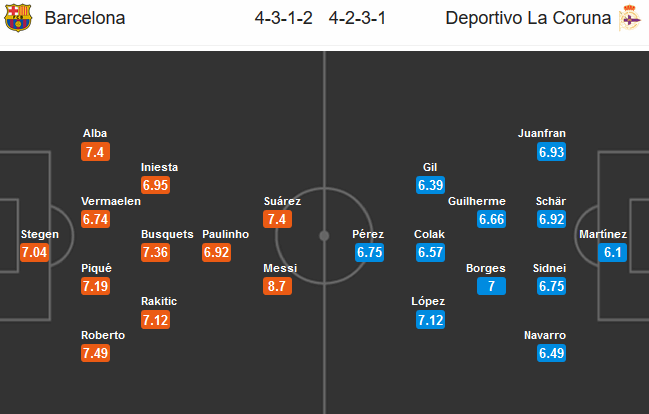This screenshot has height=414, width=649.
Task: Click the Iniesta player name
Action: 159,167
